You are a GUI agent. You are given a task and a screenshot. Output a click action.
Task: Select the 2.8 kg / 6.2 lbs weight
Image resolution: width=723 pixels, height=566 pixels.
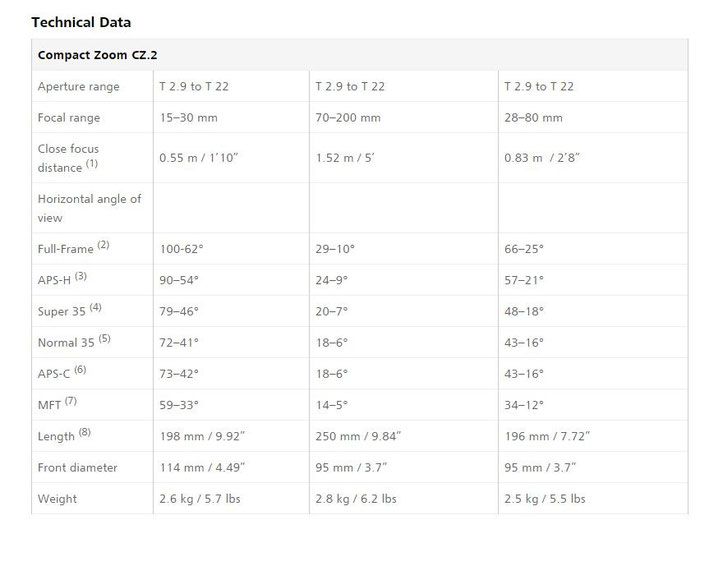356,499
